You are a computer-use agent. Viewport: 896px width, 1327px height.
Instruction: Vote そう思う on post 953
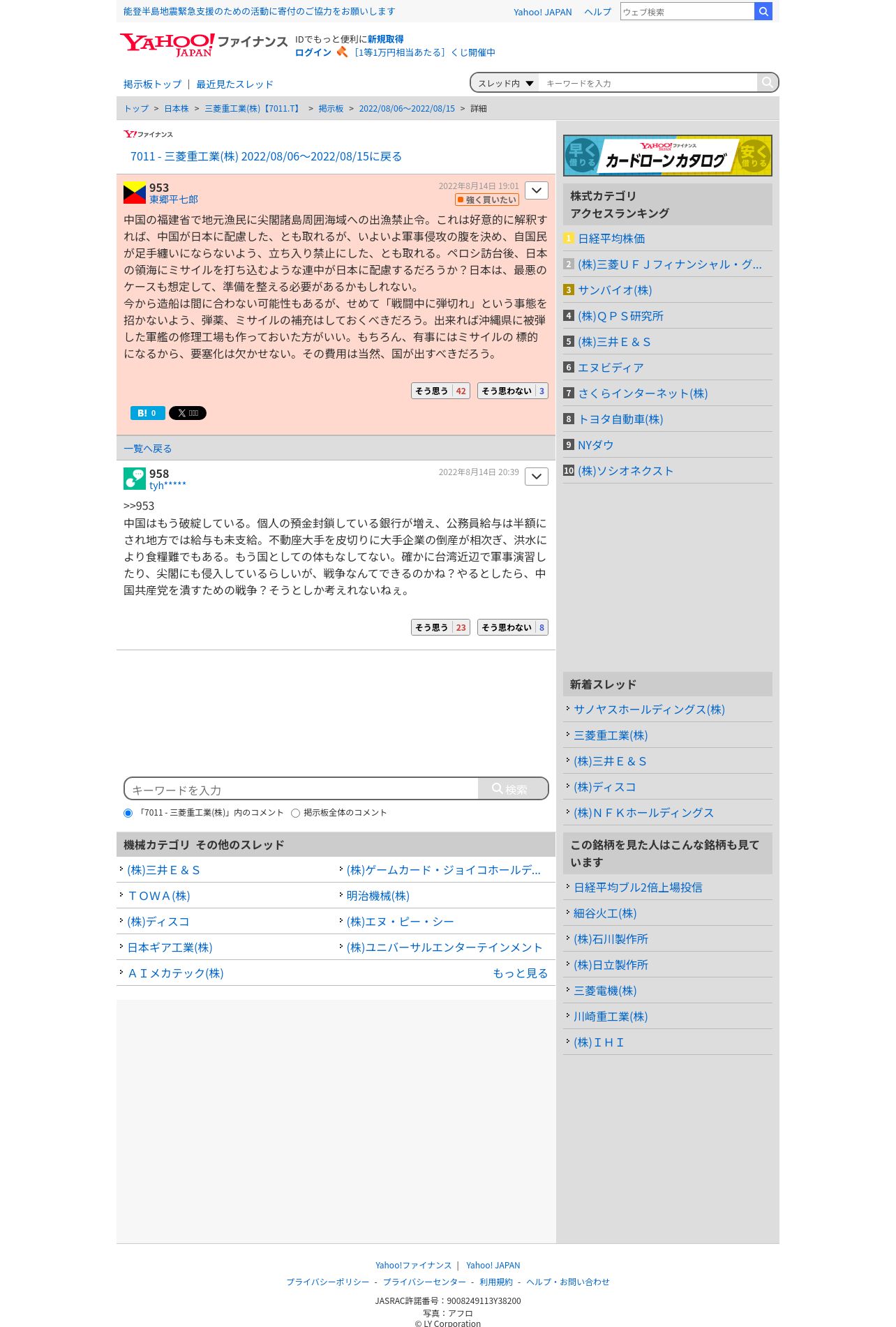(440, 391)
